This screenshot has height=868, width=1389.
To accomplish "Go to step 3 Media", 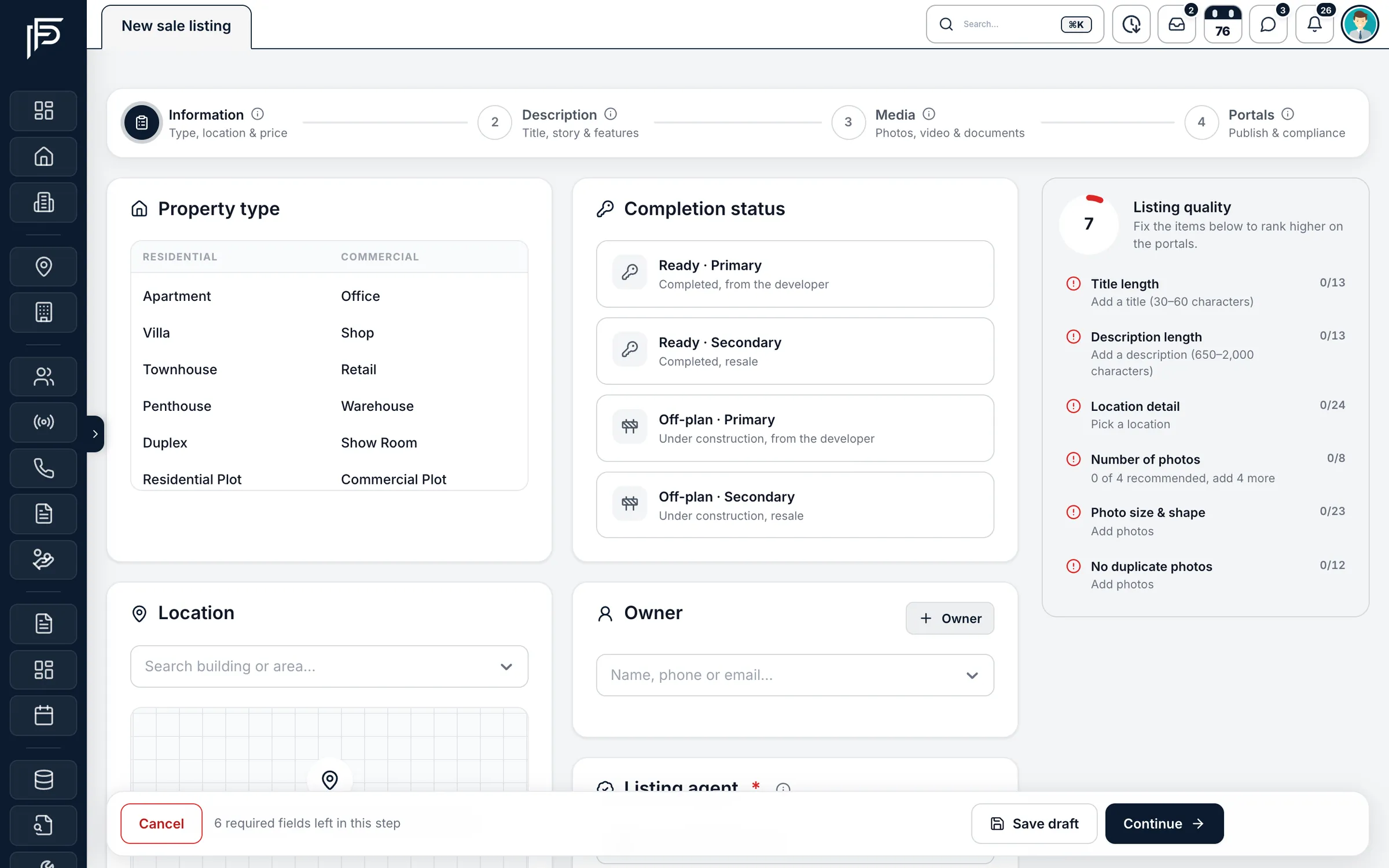I will (x=928, y=123).
